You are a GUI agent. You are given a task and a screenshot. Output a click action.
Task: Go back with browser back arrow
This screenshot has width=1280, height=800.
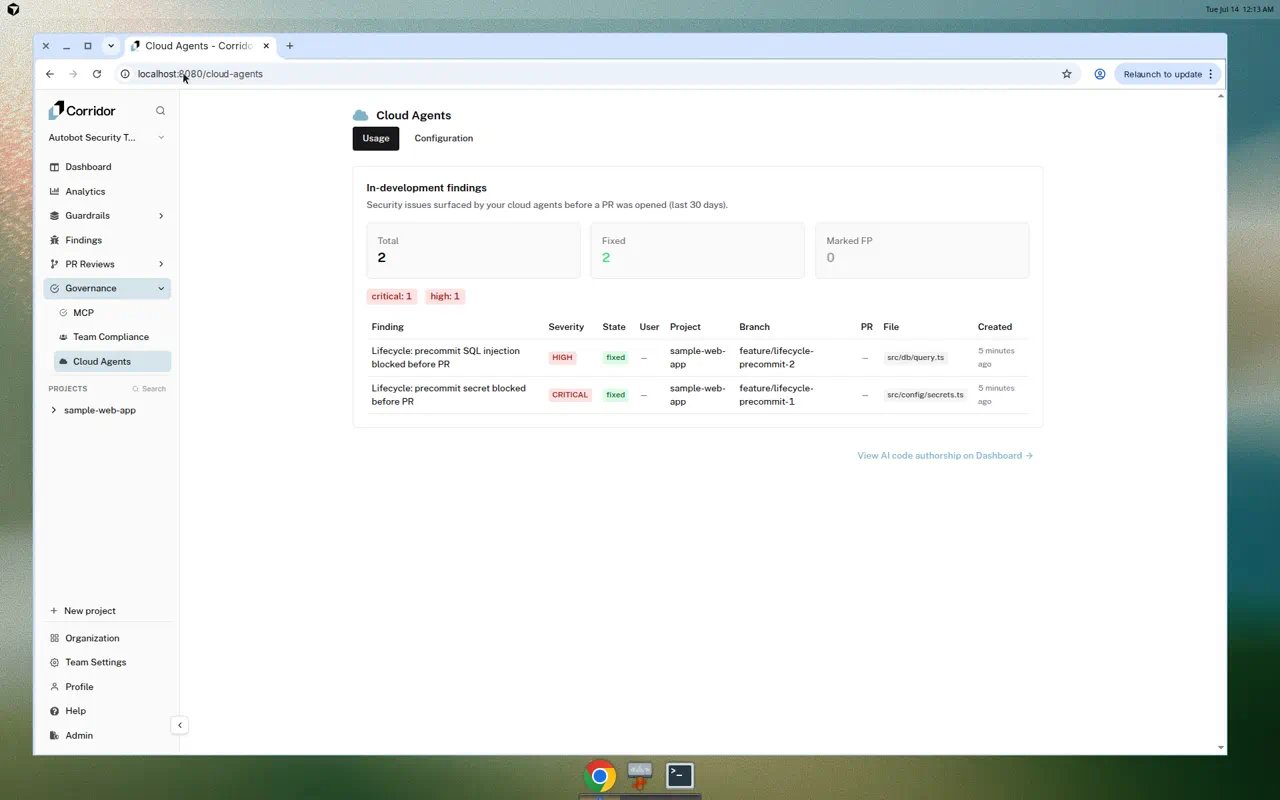[x=50, y=74]
